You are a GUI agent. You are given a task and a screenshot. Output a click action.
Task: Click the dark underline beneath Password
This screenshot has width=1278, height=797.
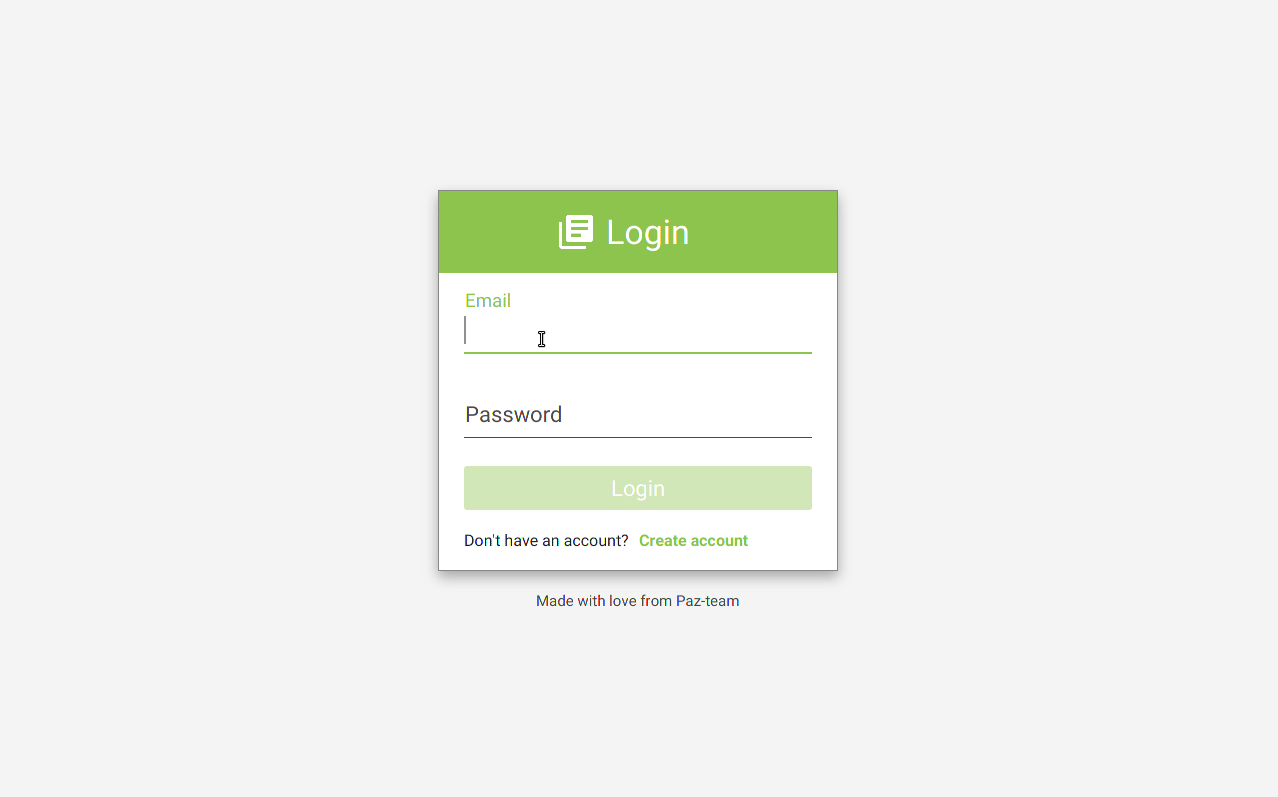[x=638, y=437]
